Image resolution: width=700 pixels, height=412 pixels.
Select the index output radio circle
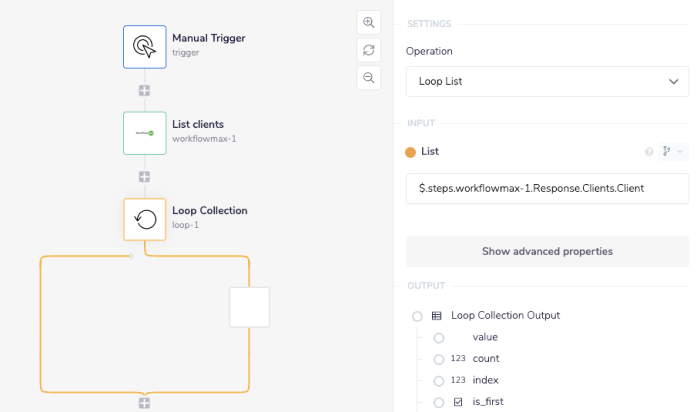(439, 381)
